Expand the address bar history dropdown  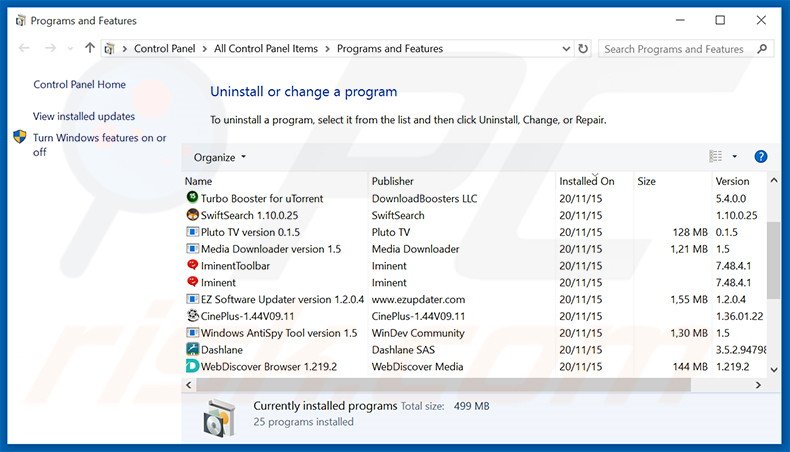click(566, 49)
